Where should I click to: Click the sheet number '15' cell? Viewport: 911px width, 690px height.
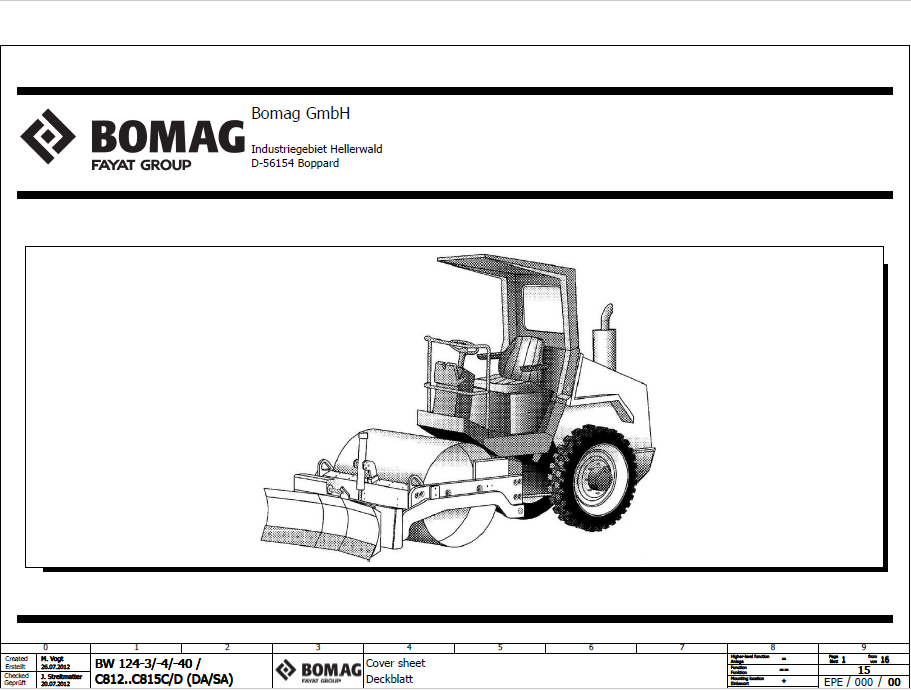pos(864,670)
